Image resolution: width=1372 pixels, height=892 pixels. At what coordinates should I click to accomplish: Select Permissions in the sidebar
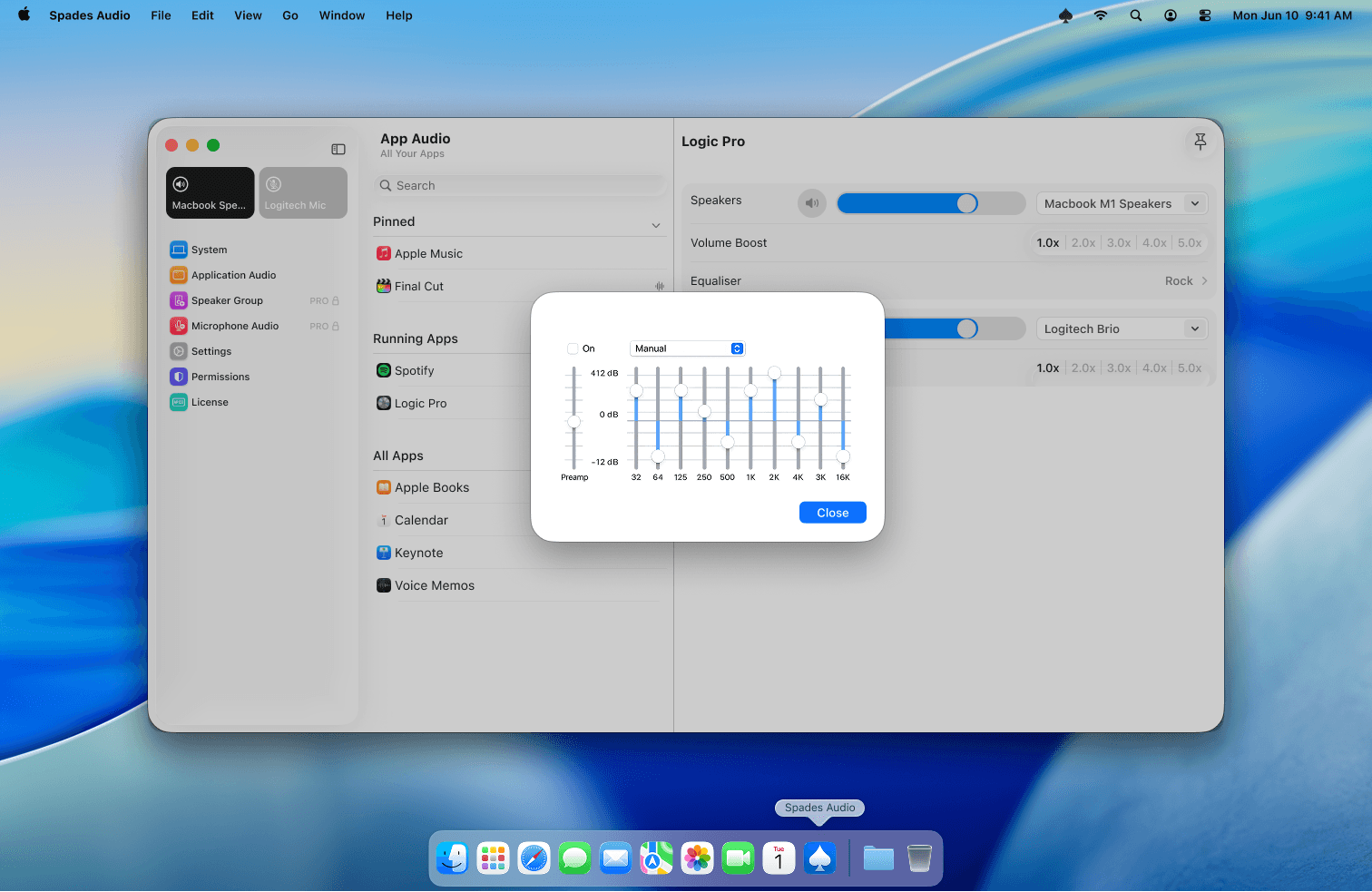(220, 377)
